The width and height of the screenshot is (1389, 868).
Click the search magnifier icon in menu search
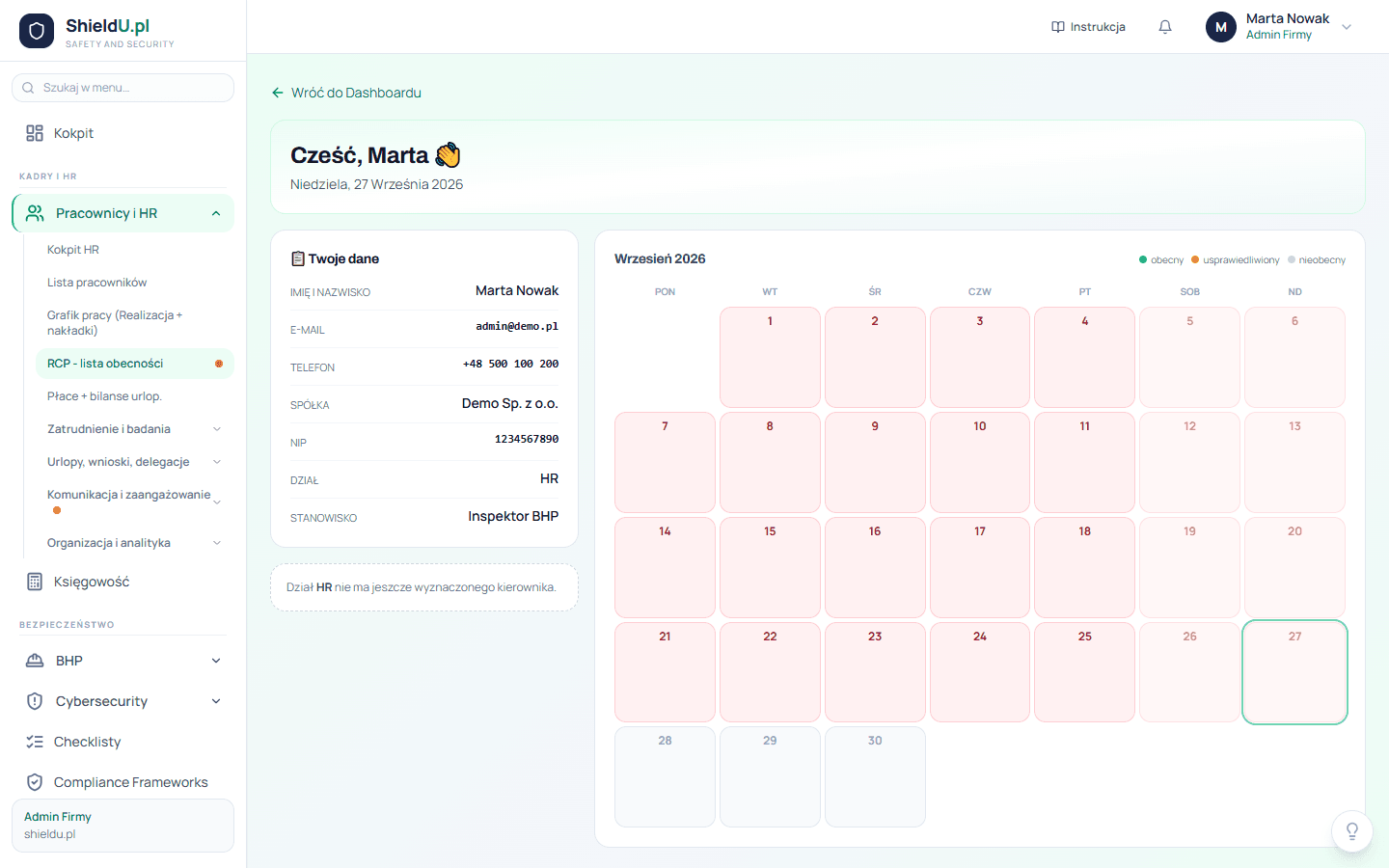[28, 88]
